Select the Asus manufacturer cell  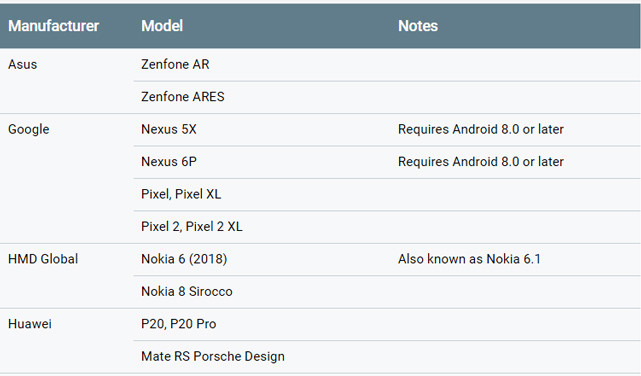(22, 65)
